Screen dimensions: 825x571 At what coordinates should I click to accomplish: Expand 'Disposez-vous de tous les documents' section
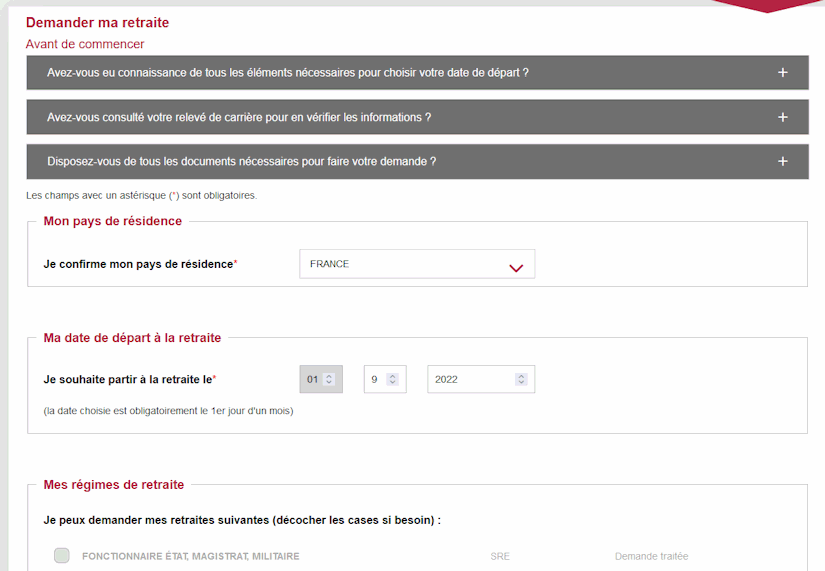(241, 161)
